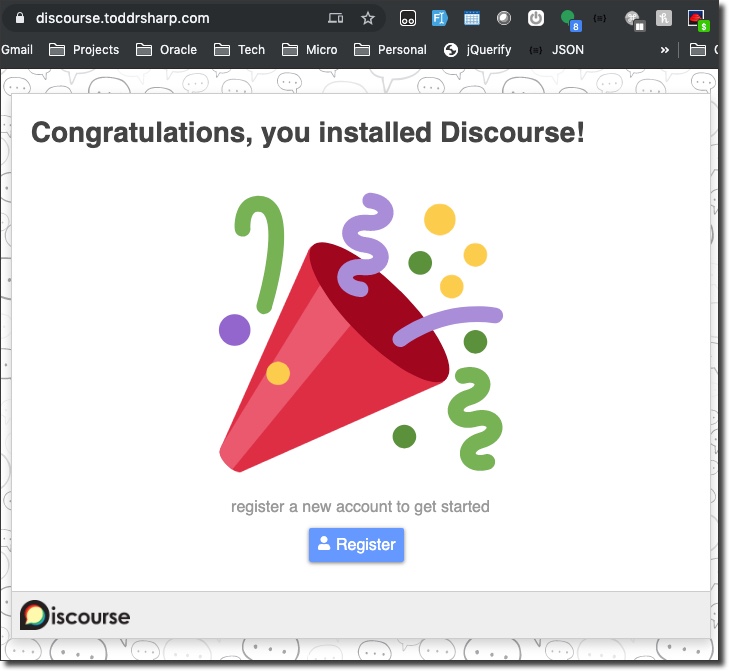Click the party popper image
This screenshot has width=729, height=671.
tap(360, 332)
